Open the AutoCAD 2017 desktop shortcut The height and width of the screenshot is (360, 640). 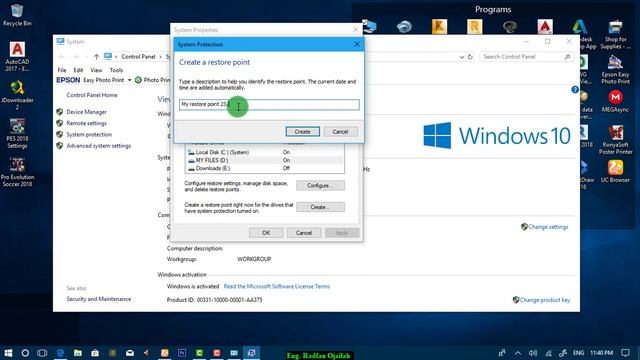(x=17, y=56)
